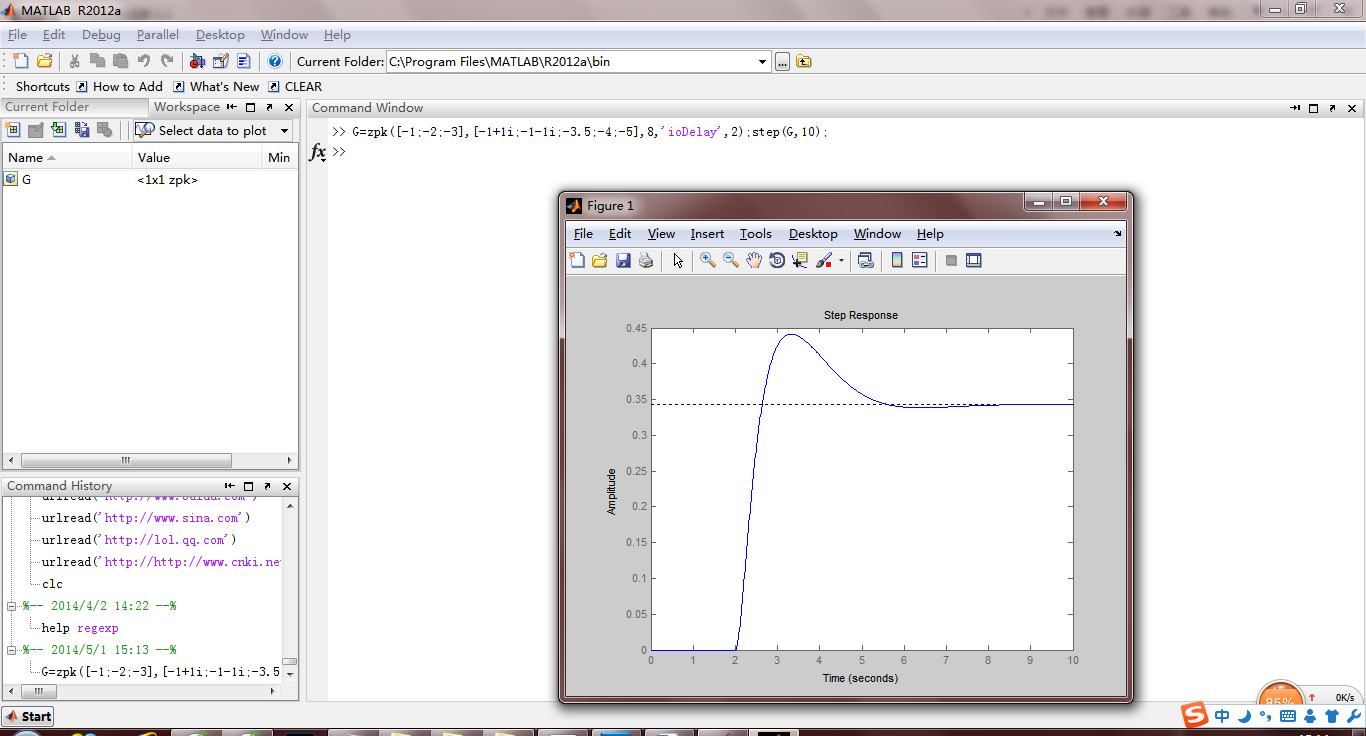Open the Parallel menu in MATLAB
Viewport: 1366px width, 736px height.
[x=158, y=35]
